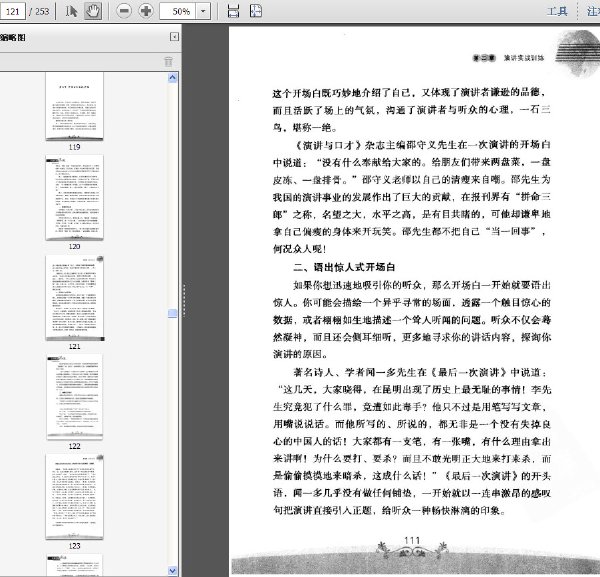The width and height of the screenshot is (600, 577).
Task: Click the total pages label 253
Action: point(42,11)
